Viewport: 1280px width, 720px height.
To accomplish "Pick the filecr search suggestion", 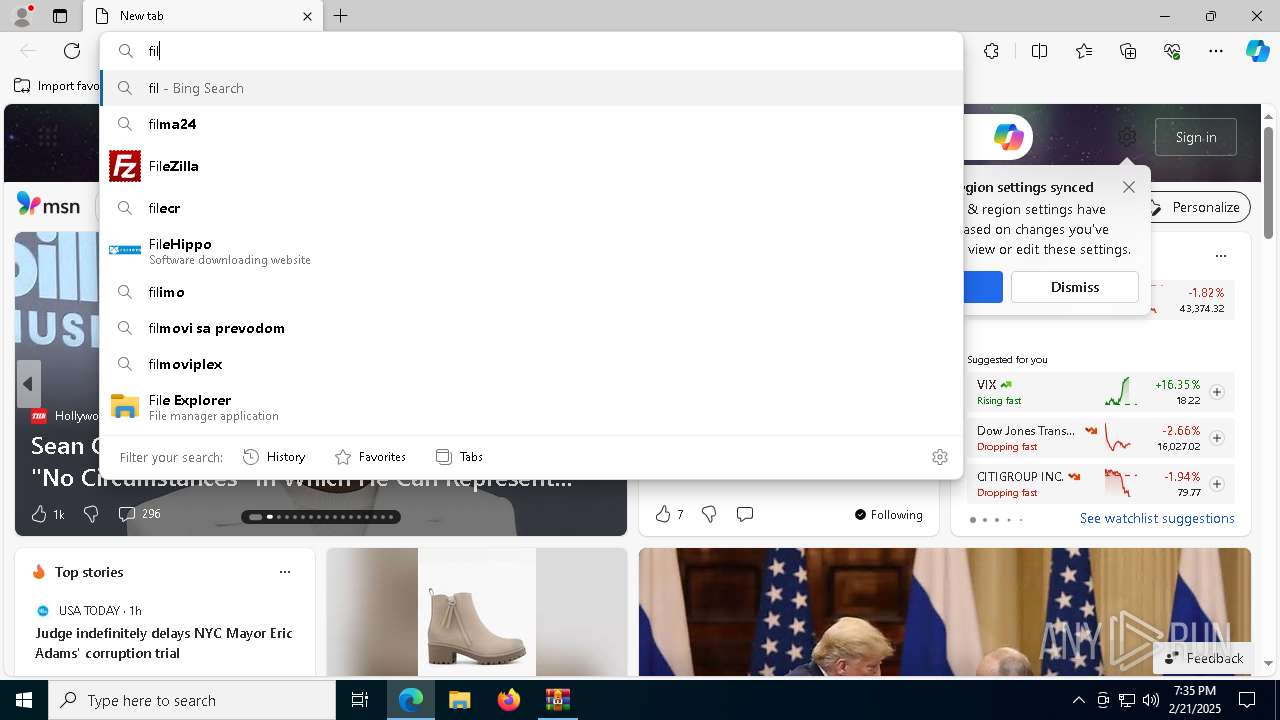I will tap(531, 208).
